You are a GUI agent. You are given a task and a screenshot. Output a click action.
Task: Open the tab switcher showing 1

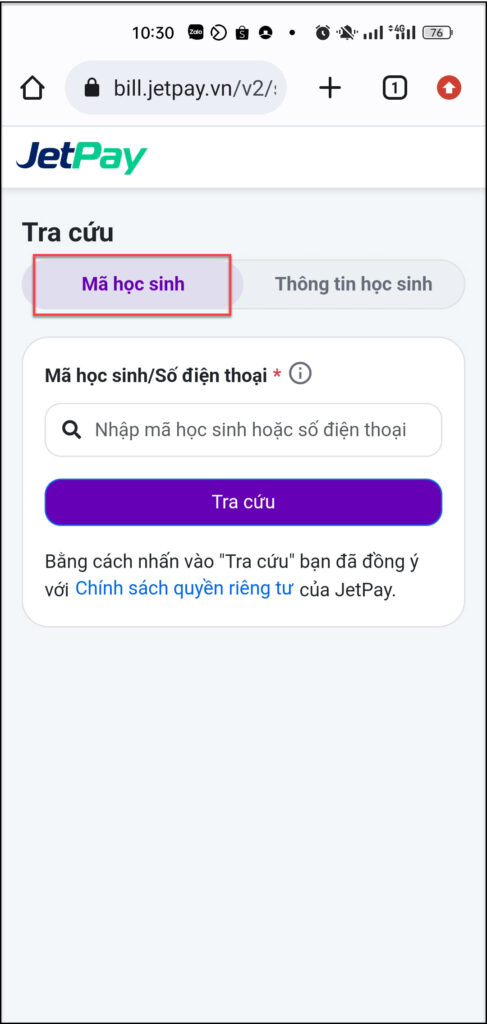point(394,88)
